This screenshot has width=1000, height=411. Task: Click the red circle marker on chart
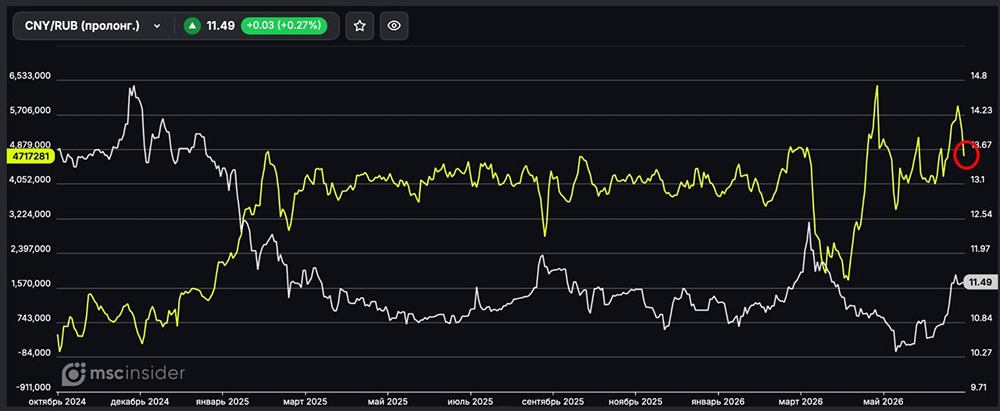coord(966,154)
